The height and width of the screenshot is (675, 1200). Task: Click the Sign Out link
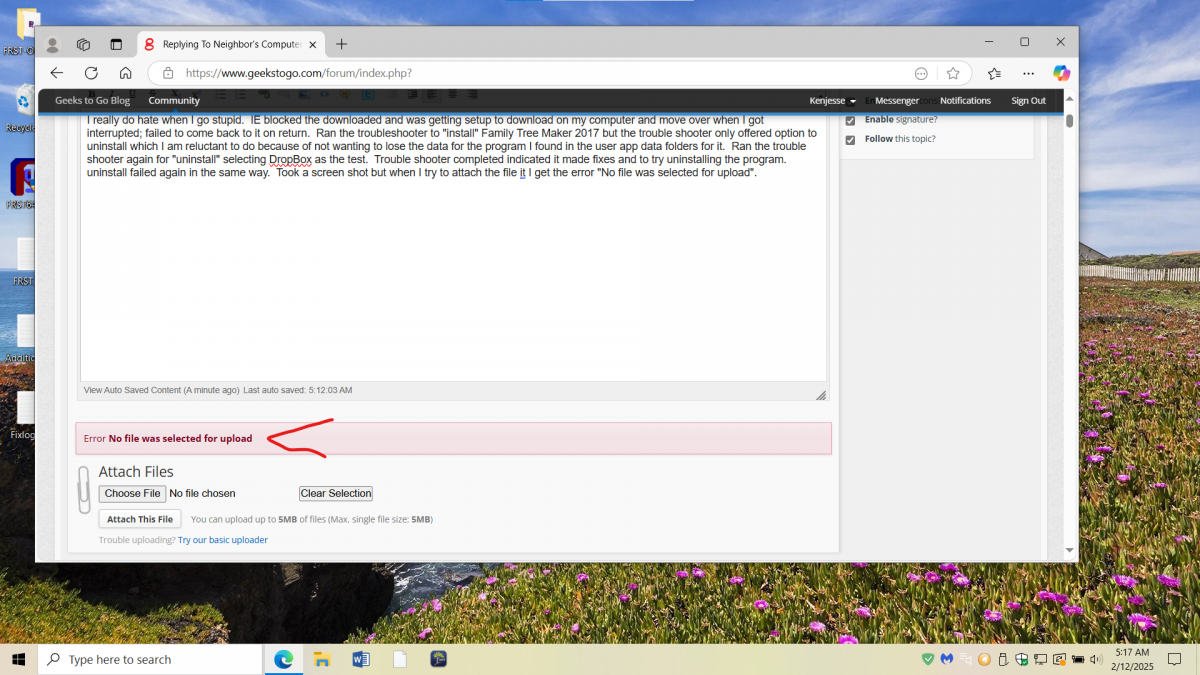click(1028, 100)
